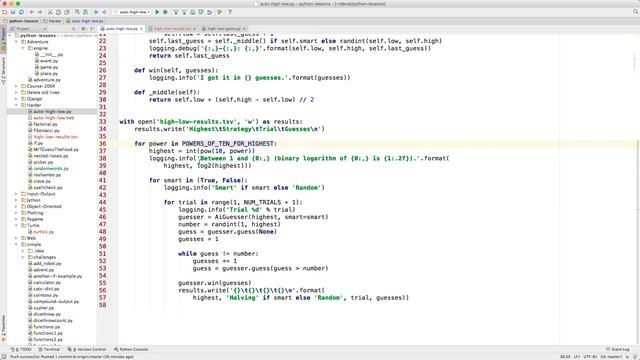Expand the Object-Oriented folder
Image resolution: width=640 pixels, height=360 pixels.
click(16, 207)
